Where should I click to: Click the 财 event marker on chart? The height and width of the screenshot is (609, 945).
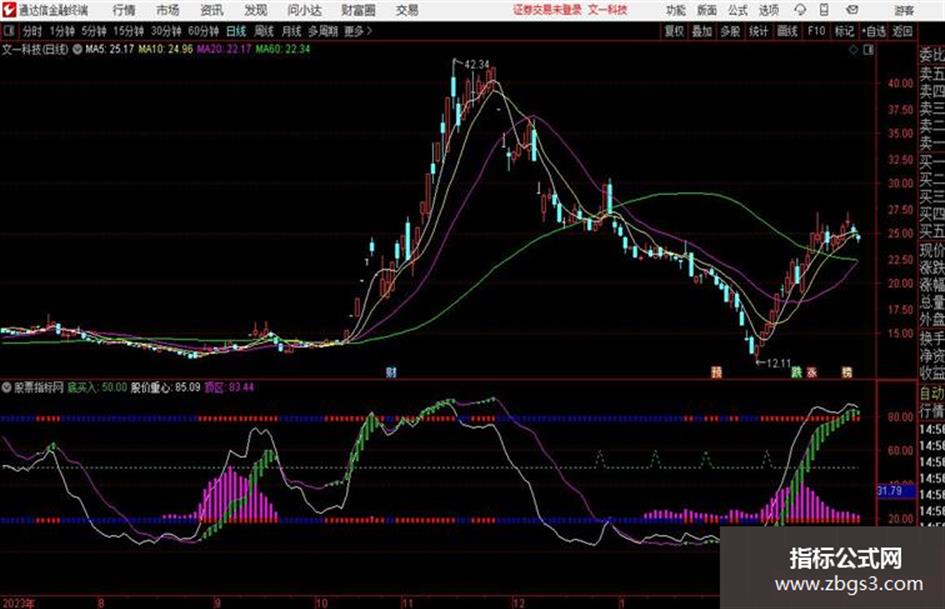(391, 372)
